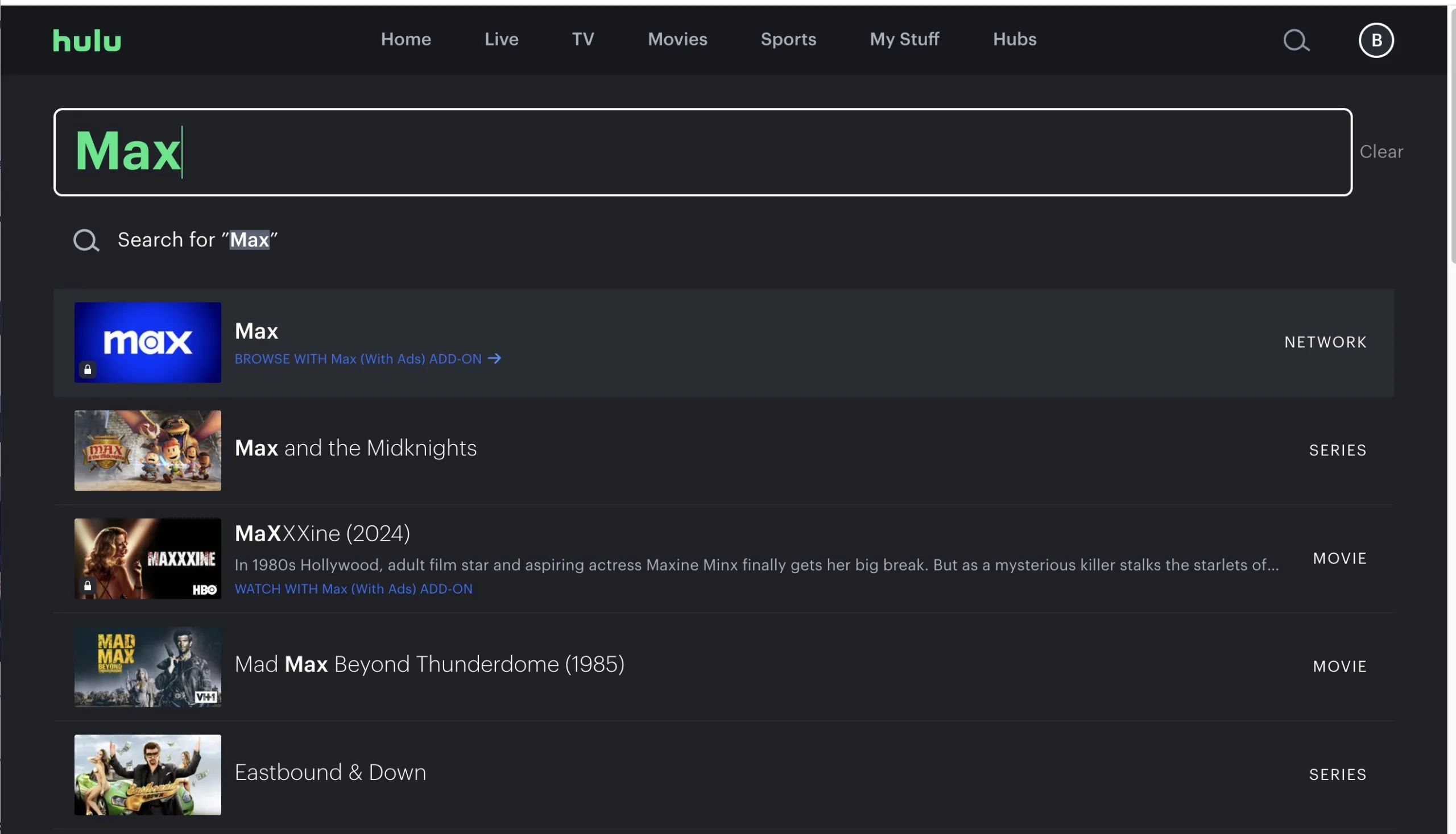Open Mad Max Beyond Thunderdome thumbnail
Viewport: 1456px width, 834px height.
pos(147,666)
